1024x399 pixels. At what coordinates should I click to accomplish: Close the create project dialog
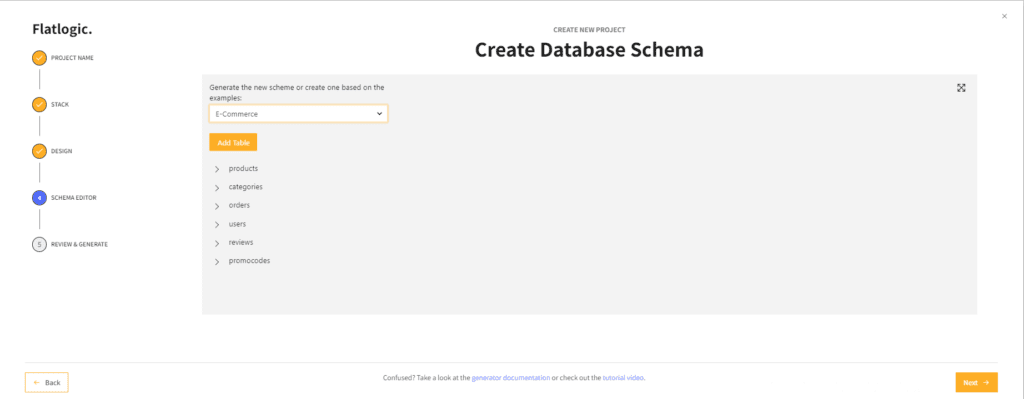[1004, 16]
